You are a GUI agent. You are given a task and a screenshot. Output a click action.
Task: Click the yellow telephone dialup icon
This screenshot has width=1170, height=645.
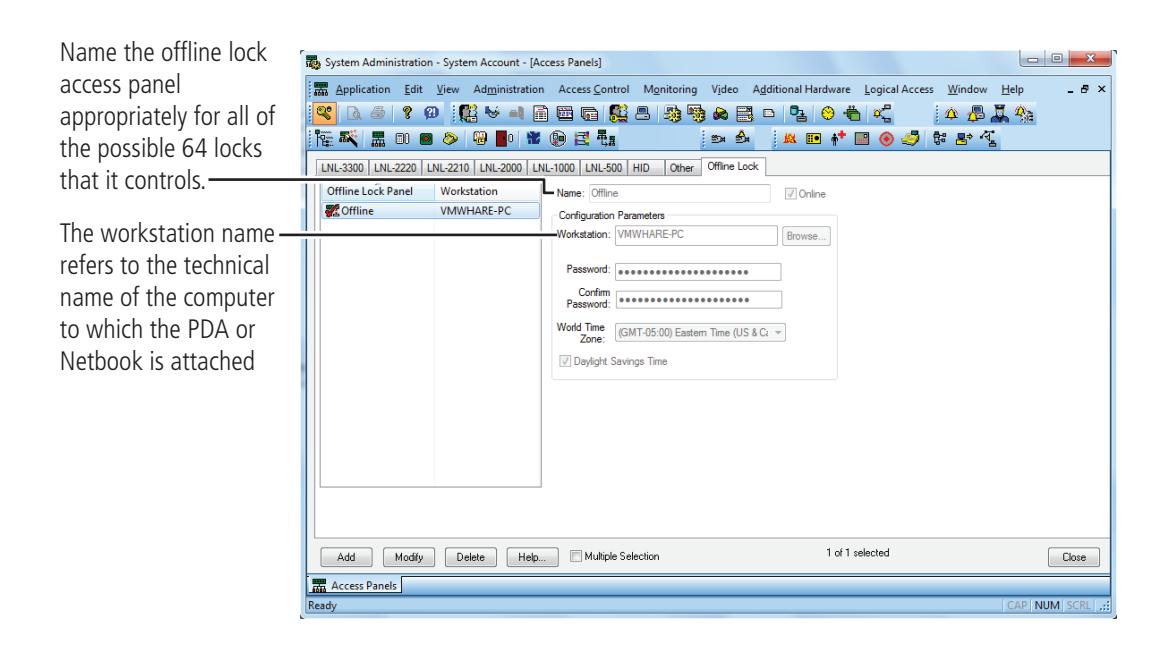pos(449,139)
